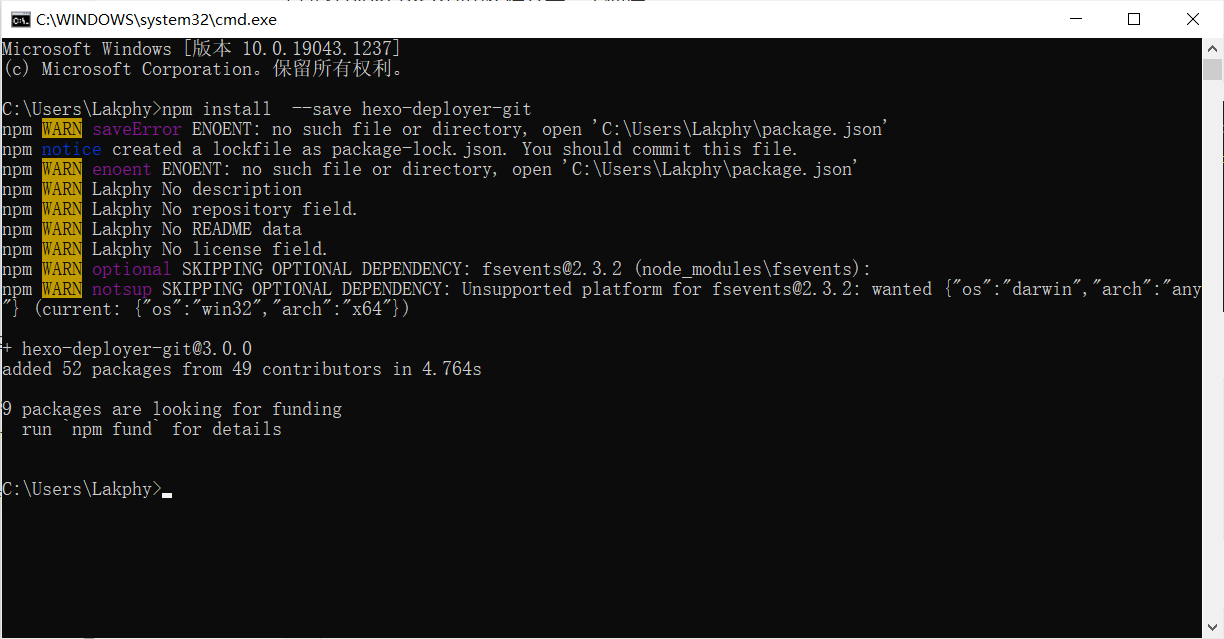Click the 9 packages looking for funding text
The height and width of the screenshot is (639, 1224).
(x=172, y=409)
